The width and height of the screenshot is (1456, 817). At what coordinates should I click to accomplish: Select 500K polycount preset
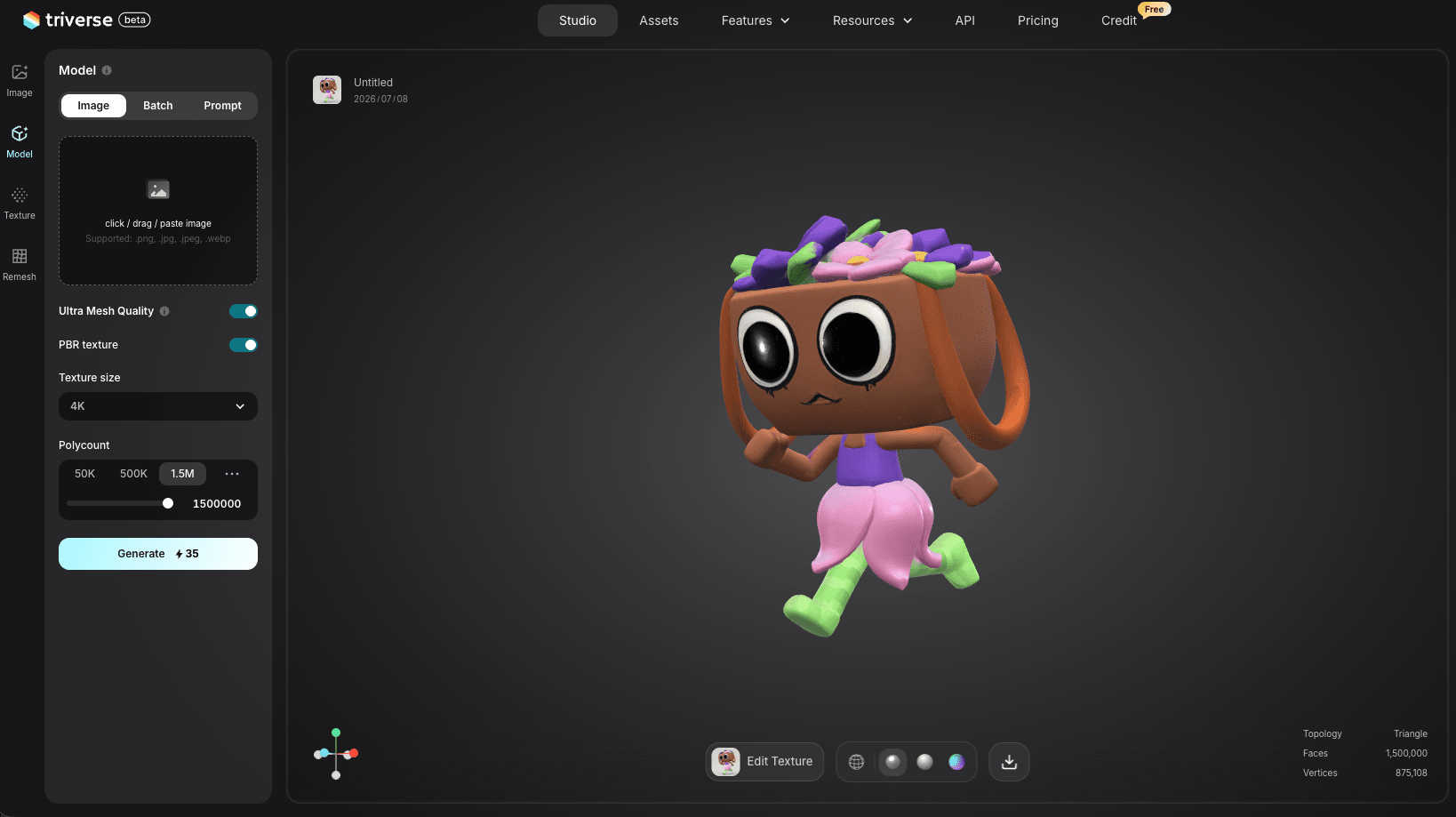pos(133,474)
